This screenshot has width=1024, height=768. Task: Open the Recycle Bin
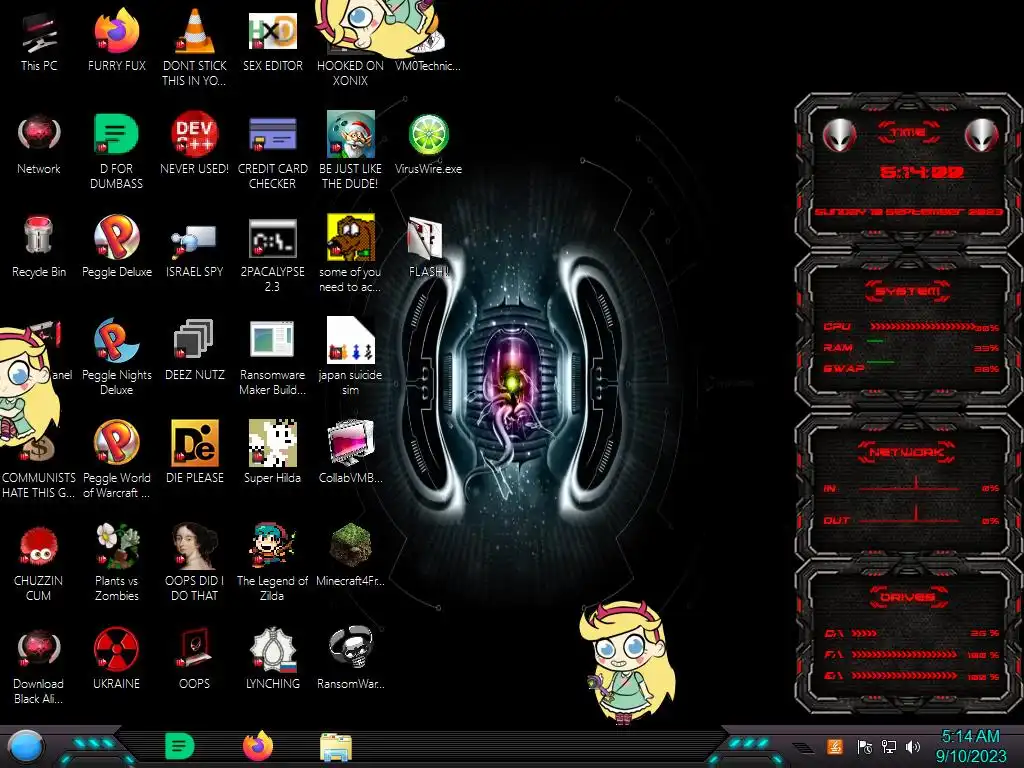[x=39, y=247]
